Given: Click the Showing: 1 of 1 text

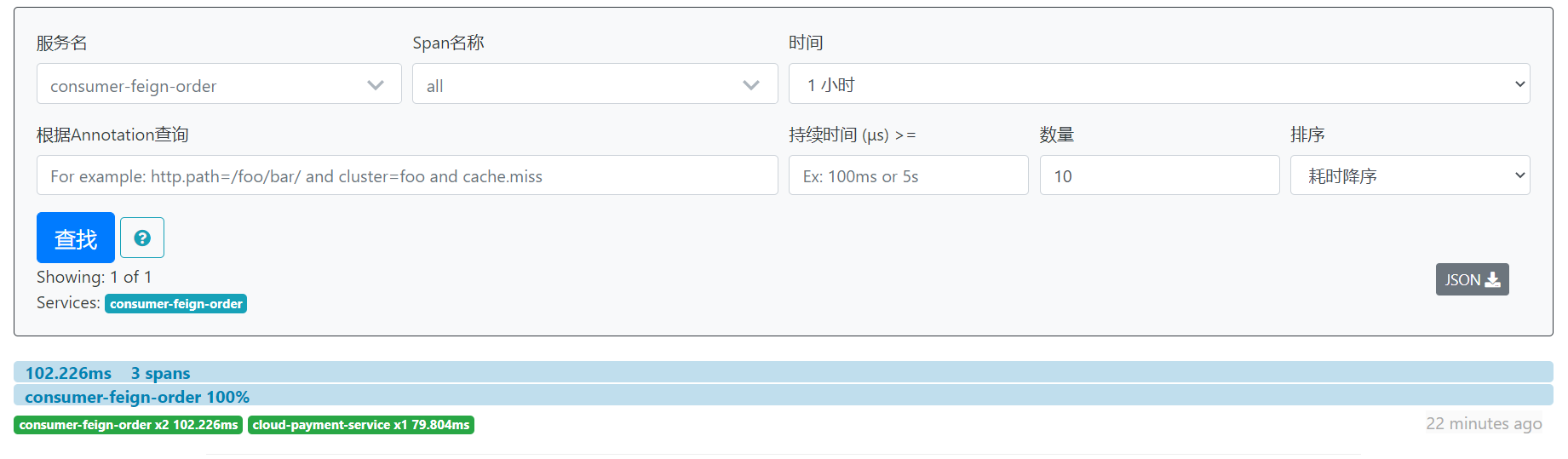Looking at the screenshot, I should coord(94,277).
